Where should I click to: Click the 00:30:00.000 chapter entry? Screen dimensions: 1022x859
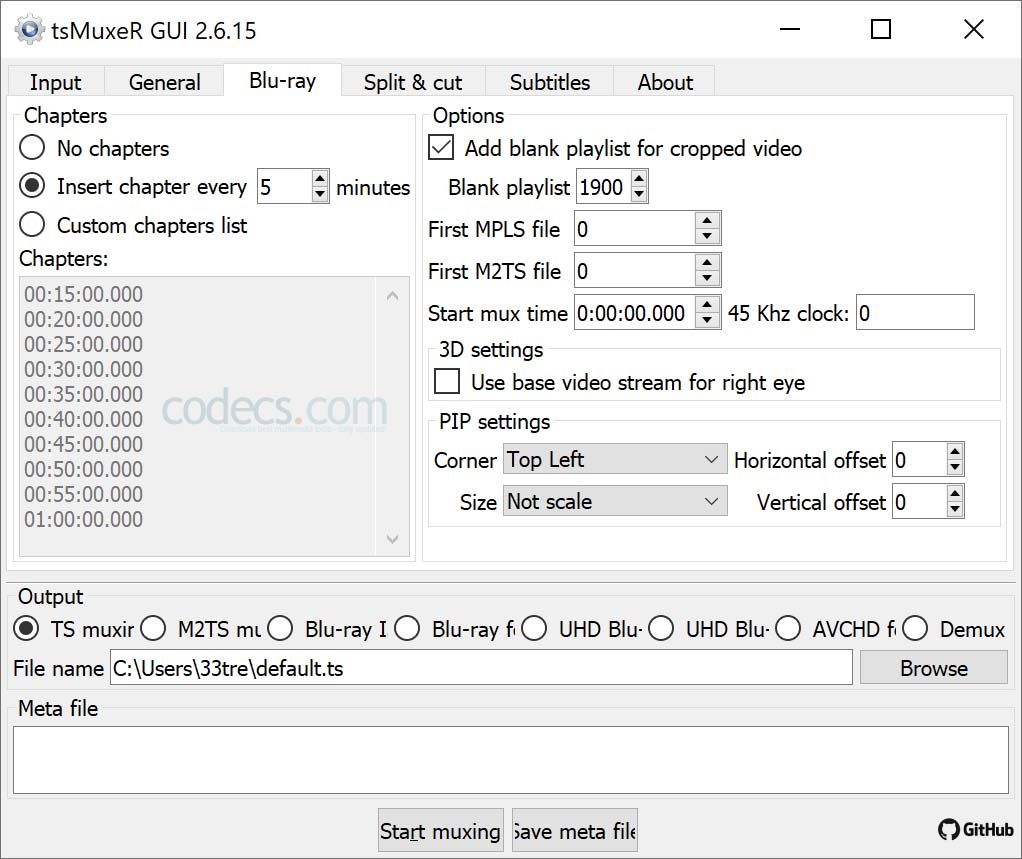(x=83, y=369)
